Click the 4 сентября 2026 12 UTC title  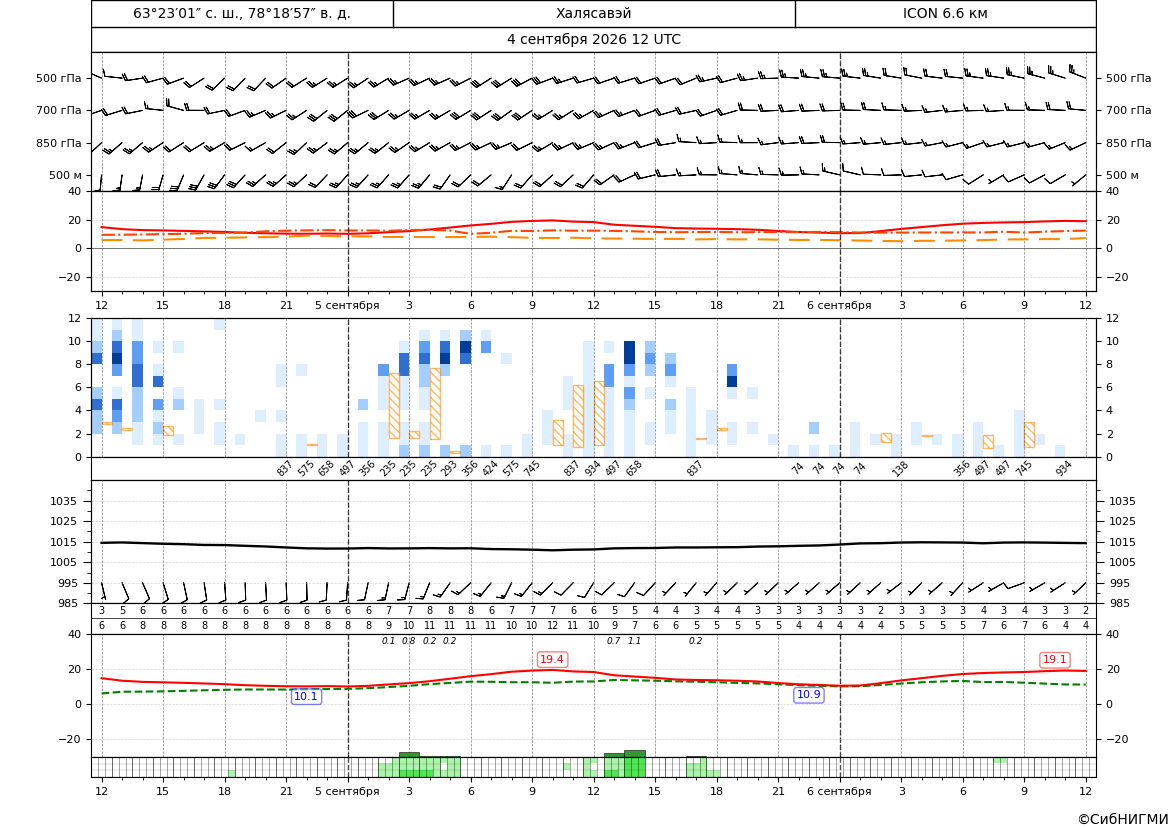click(593, 40)
